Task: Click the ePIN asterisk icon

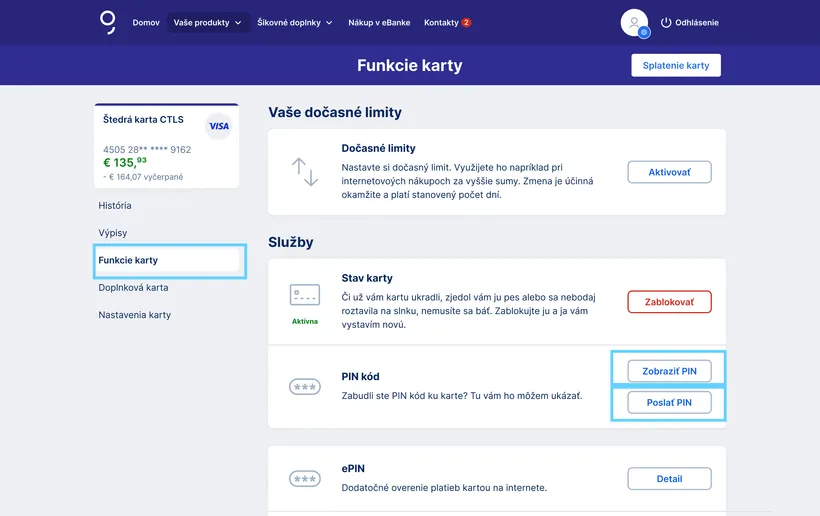Action: (304, 479)
